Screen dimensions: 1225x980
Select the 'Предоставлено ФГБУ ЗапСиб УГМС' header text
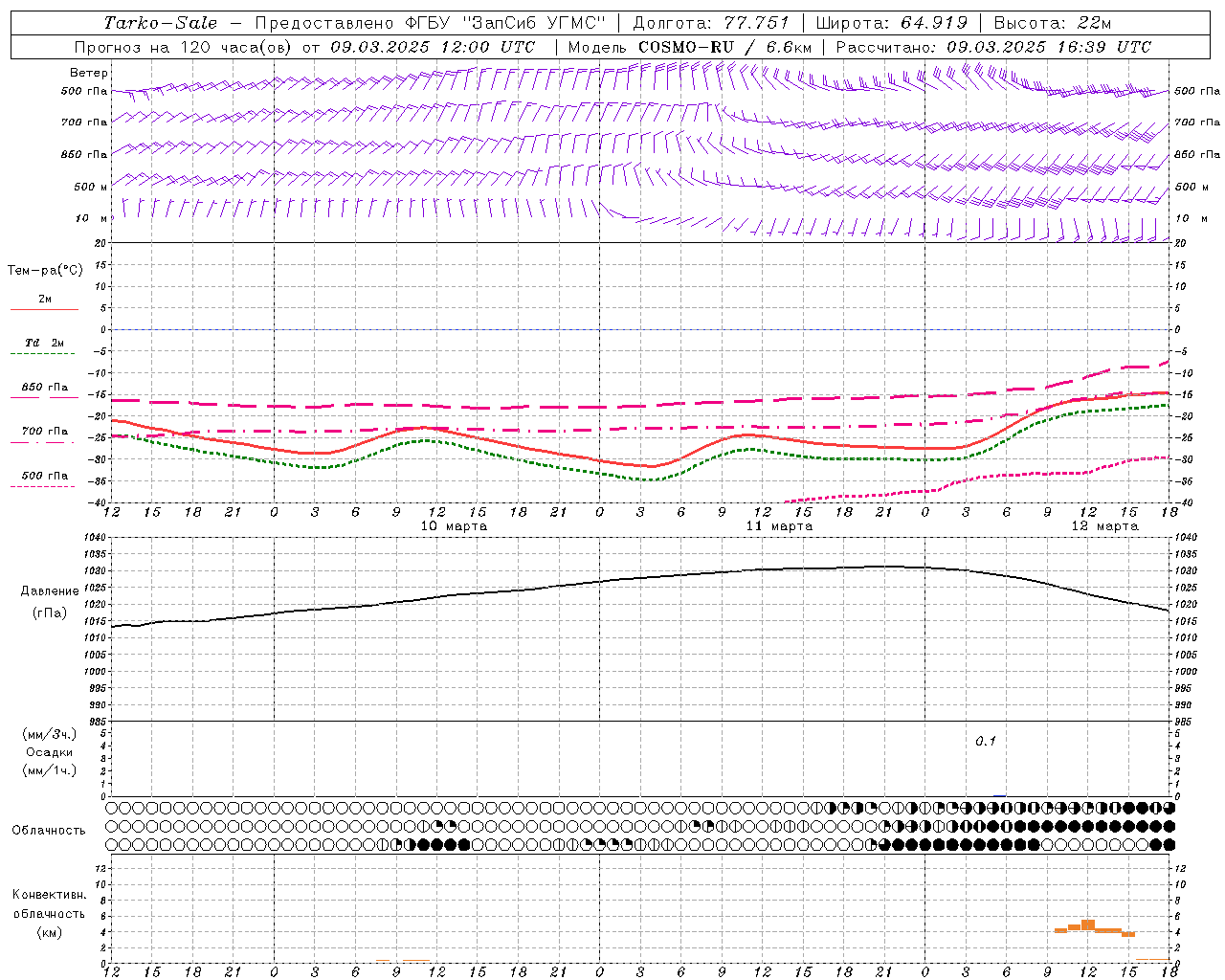click(x=431, y=23)
